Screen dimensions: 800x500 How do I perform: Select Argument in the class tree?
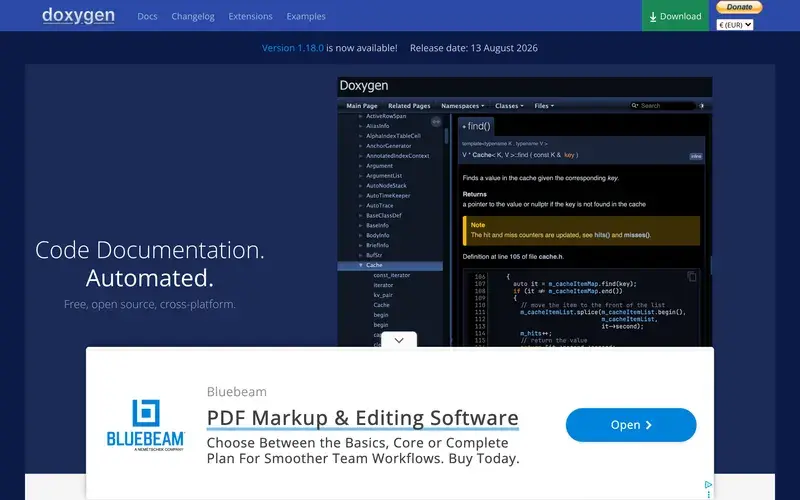click(379, 166)
